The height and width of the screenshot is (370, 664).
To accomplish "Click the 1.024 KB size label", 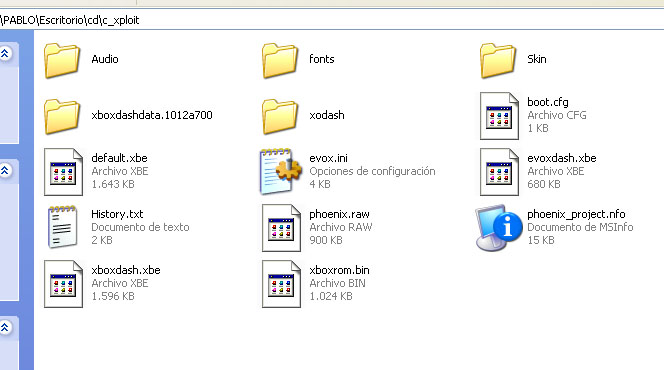I will pos(331,296).
